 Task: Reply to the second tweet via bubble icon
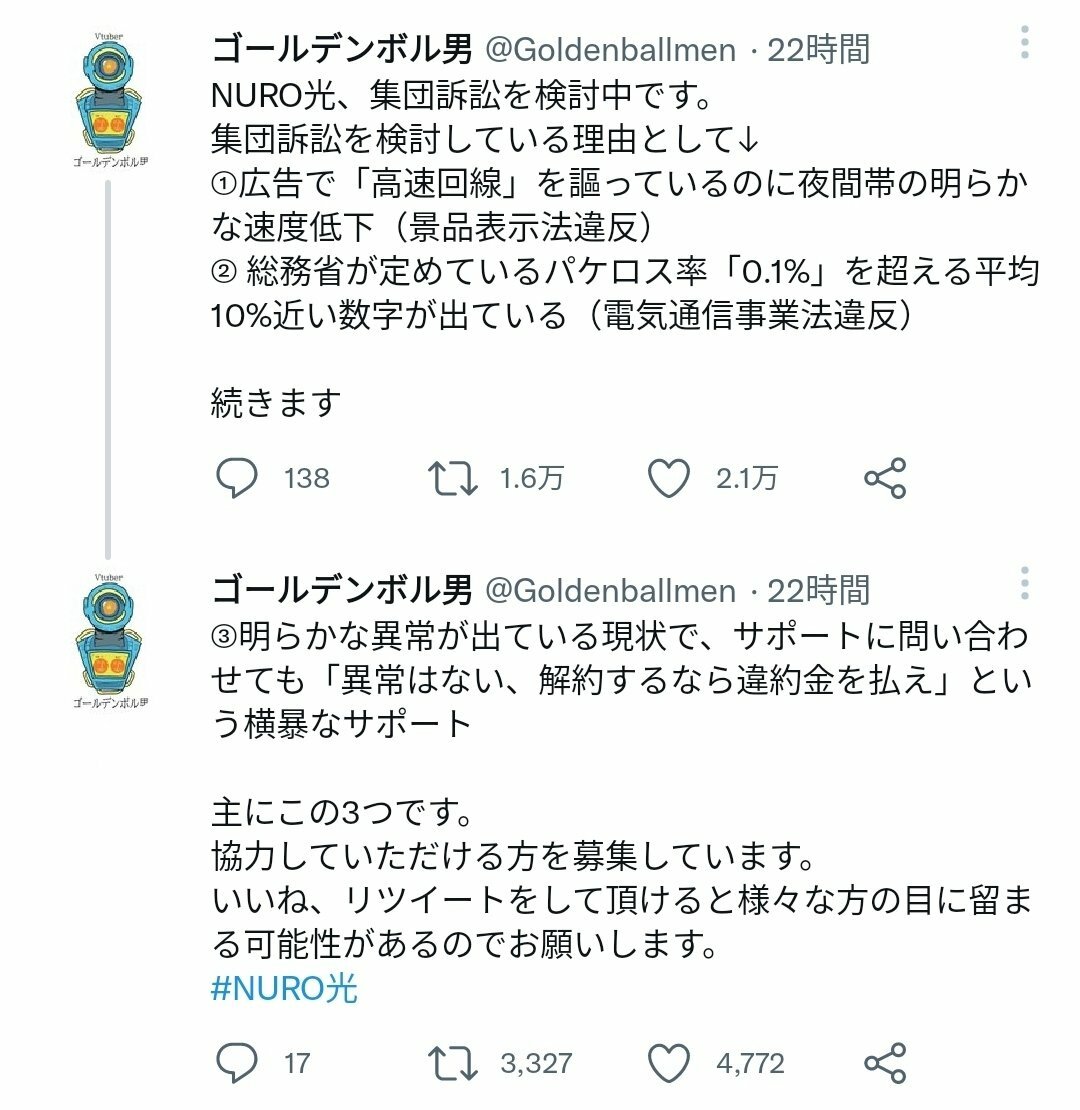coord(237,1063)
